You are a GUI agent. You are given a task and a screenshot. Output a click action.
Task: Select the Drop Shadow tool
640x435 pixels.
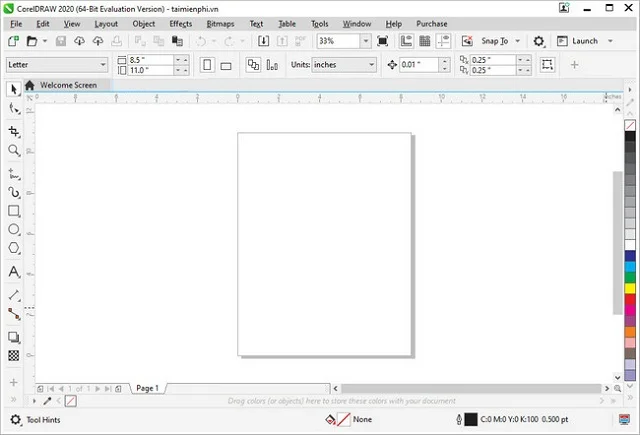[14, 337]
